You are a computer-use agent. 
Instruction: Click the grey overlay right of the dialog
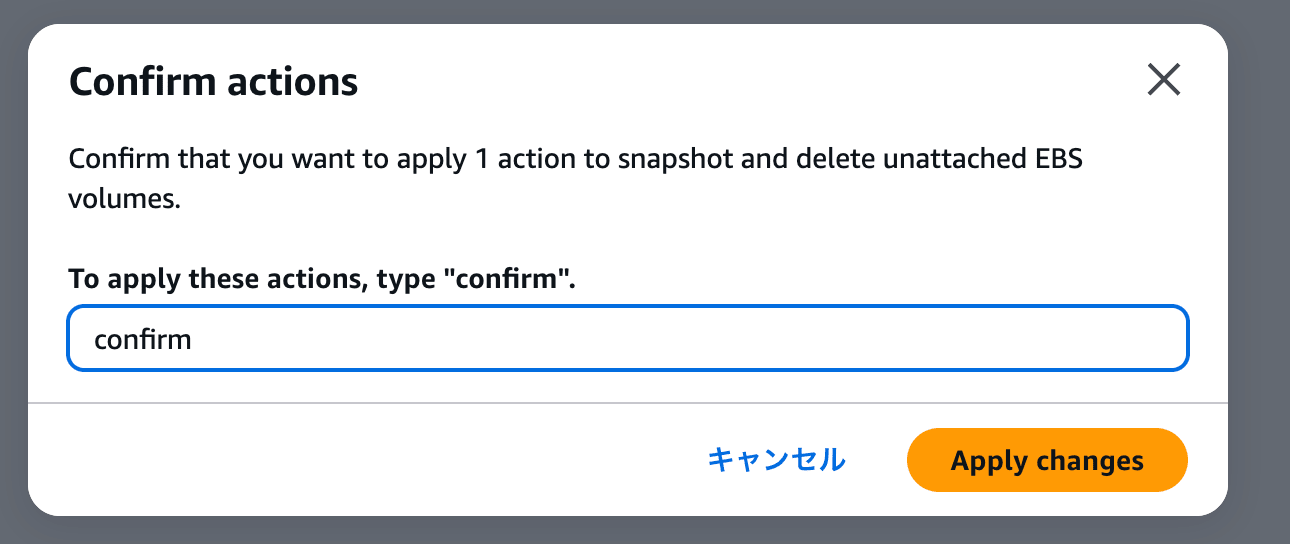click(x=1258, y=272)
